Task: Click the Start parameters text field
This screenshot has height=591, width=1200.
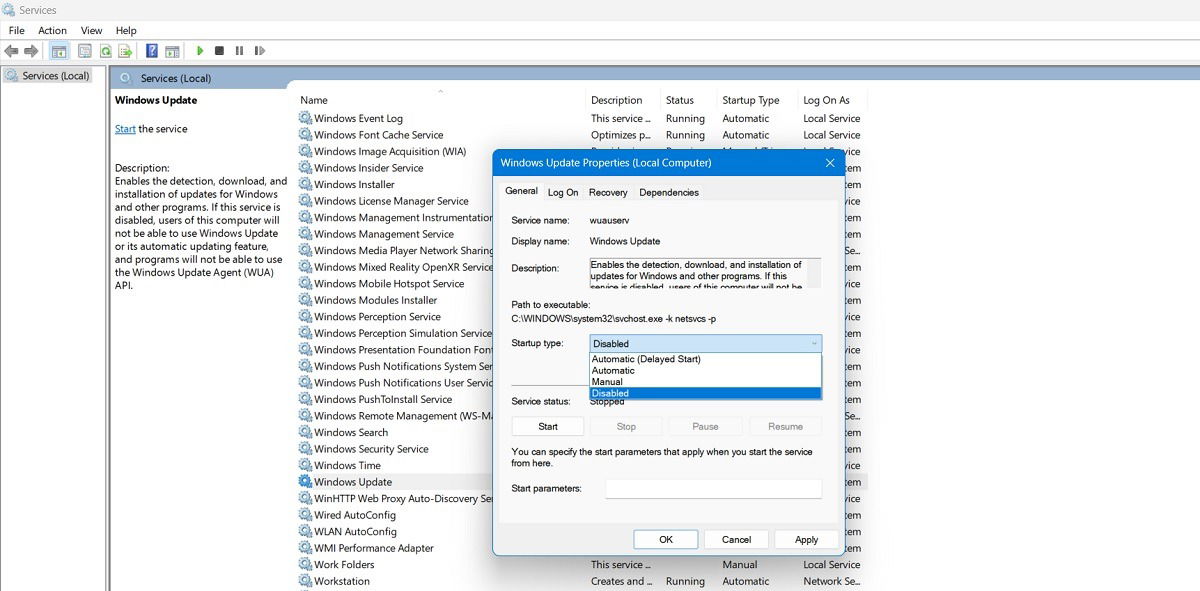Action: pyautogui.click(x=713, y=488)
